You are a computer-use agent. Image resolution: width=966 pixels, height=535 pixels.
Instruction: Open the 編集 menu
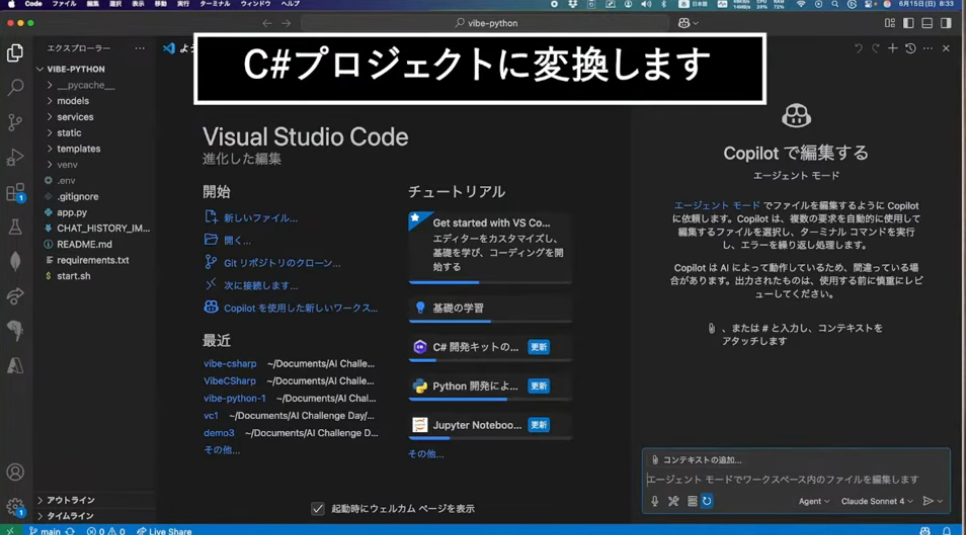[x=93, y=4]
